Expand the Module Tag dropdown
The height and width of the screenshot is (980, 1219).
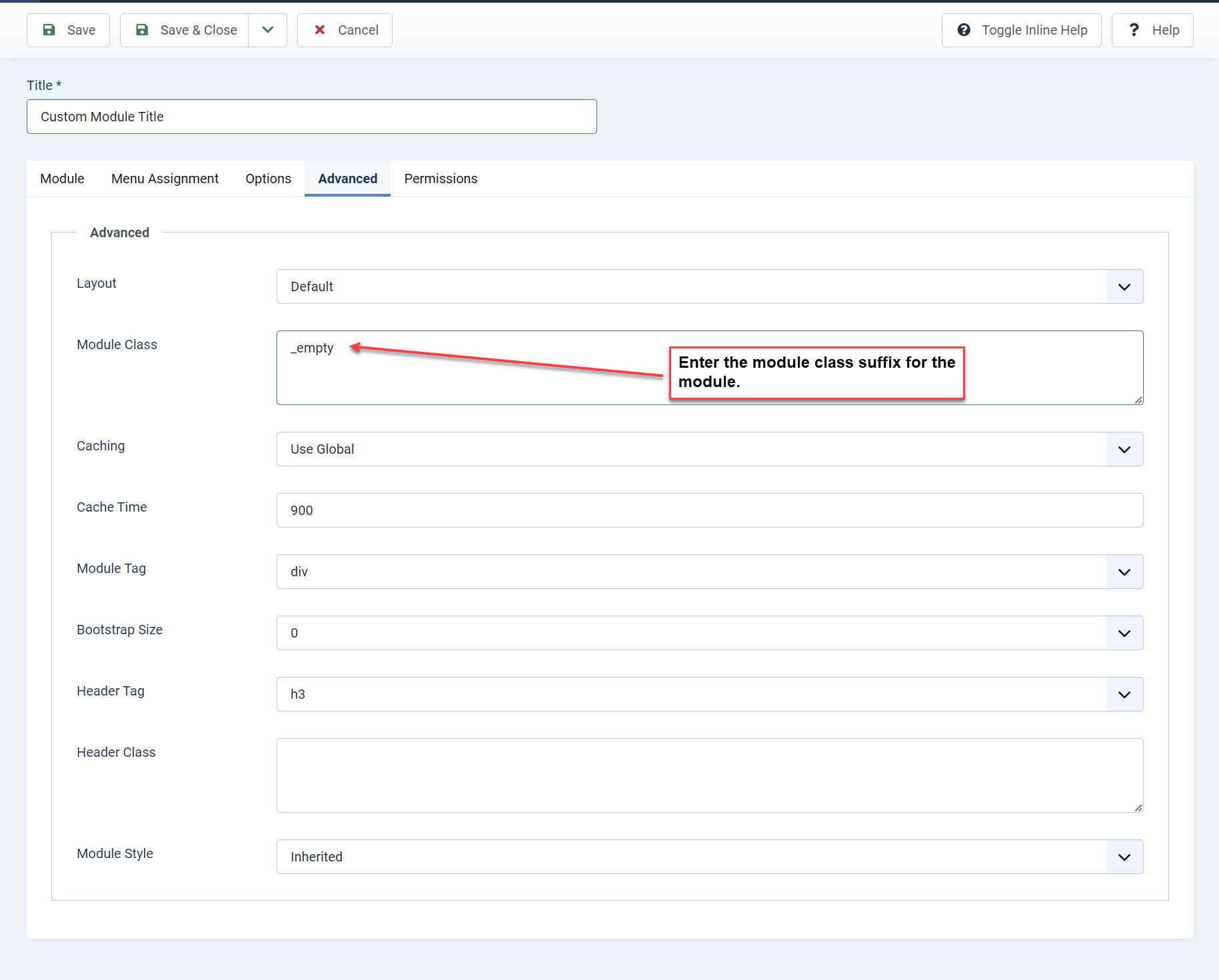pyautogui.click(x=709, y=572)
